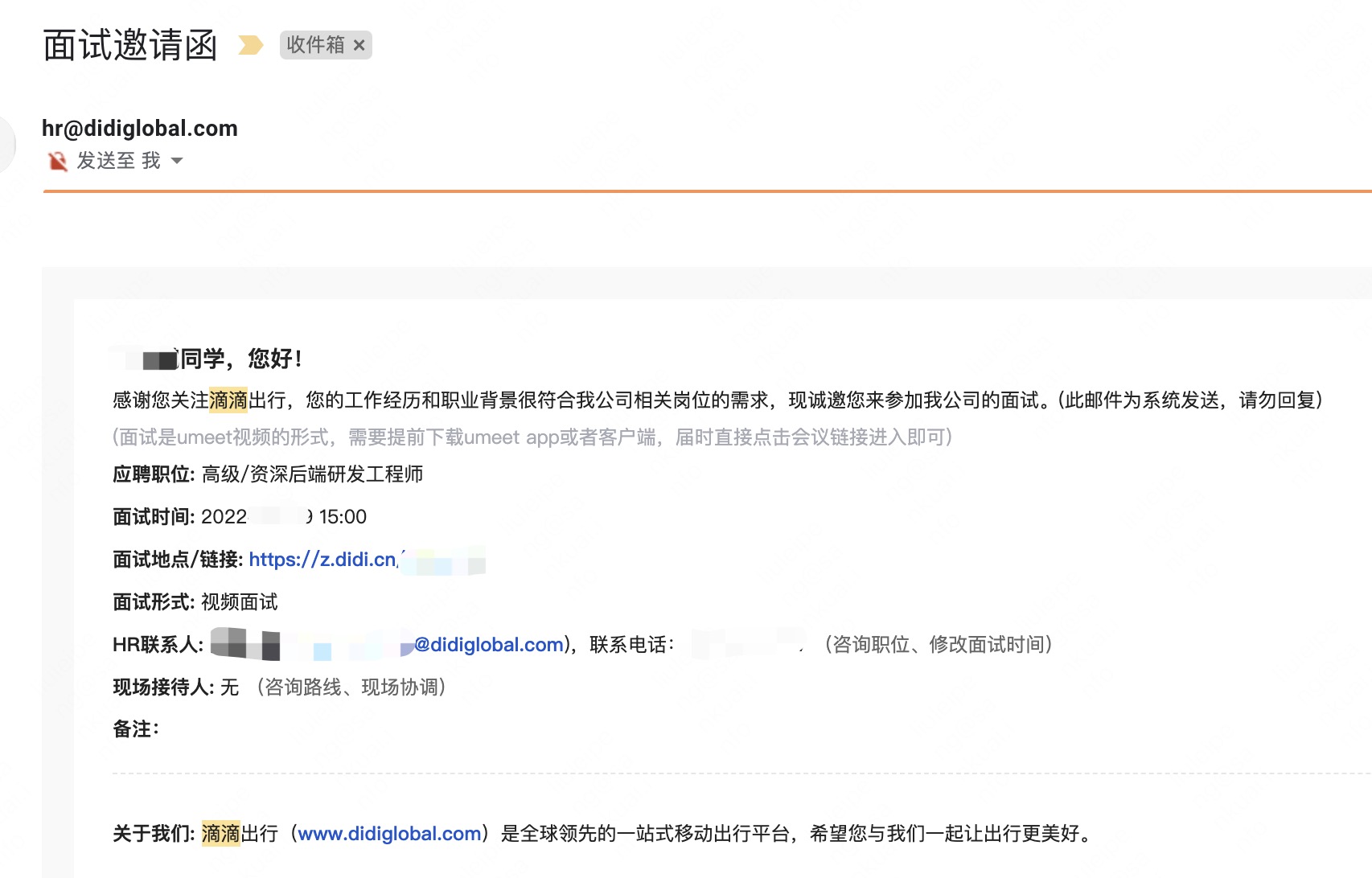Image resolution: width=1372 pixels, height=878 pixels.
Task: Remove the 收件箱 label with its X
Action: pos(359,46)
